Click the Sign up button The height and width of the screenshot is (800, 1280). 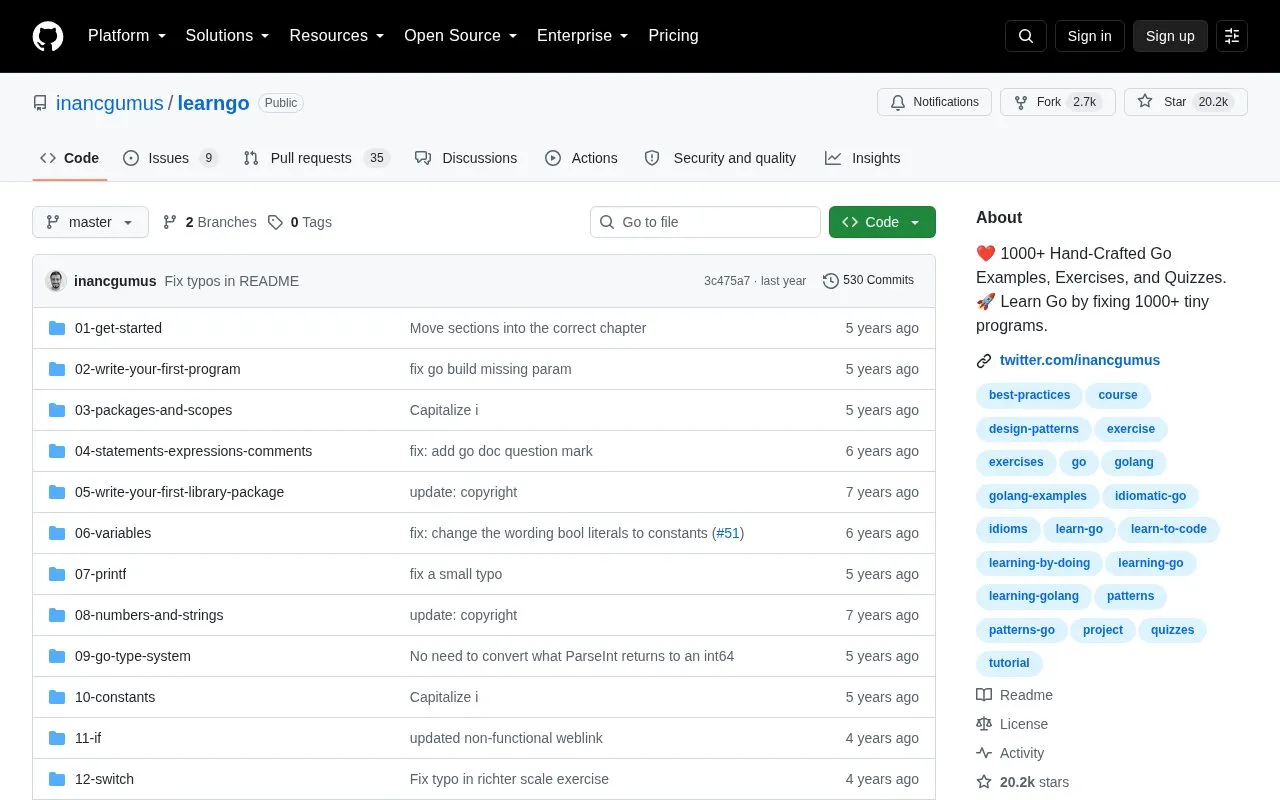click(x=1170, y=36)
